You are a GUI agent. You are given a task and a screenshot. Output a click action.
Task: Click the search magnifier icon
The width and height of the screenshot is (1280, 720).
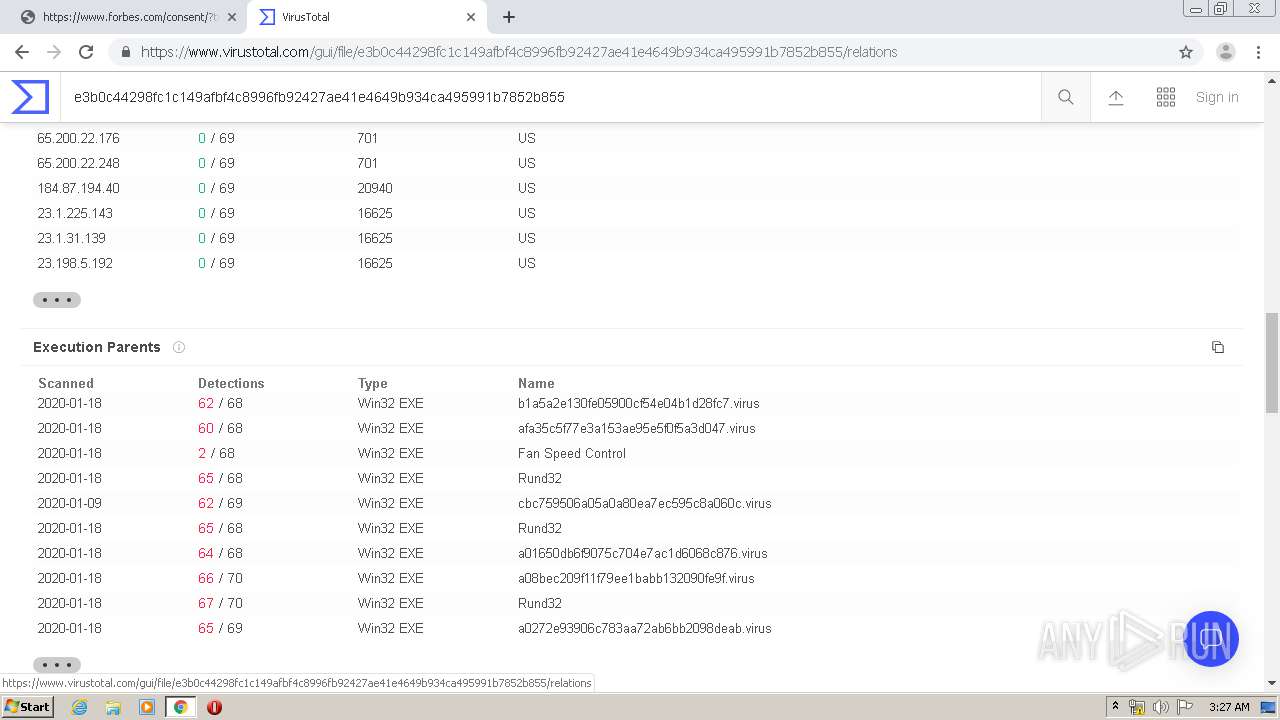pos(1066,97)
